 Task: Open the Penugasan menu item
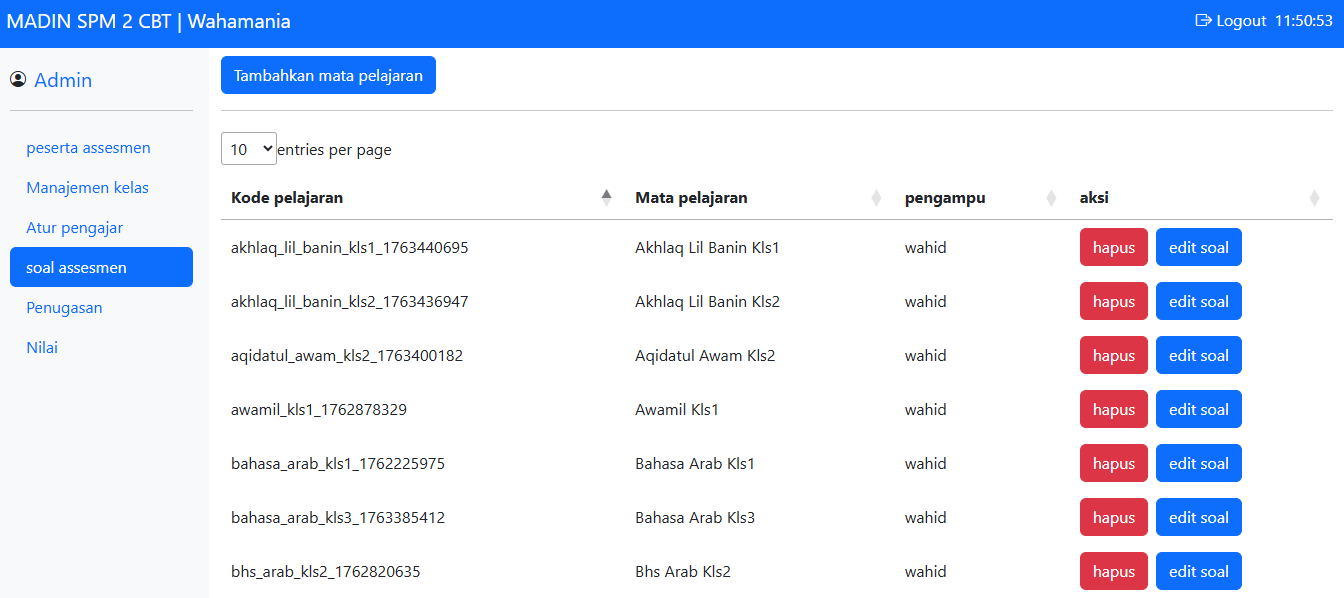pos(64,308)
